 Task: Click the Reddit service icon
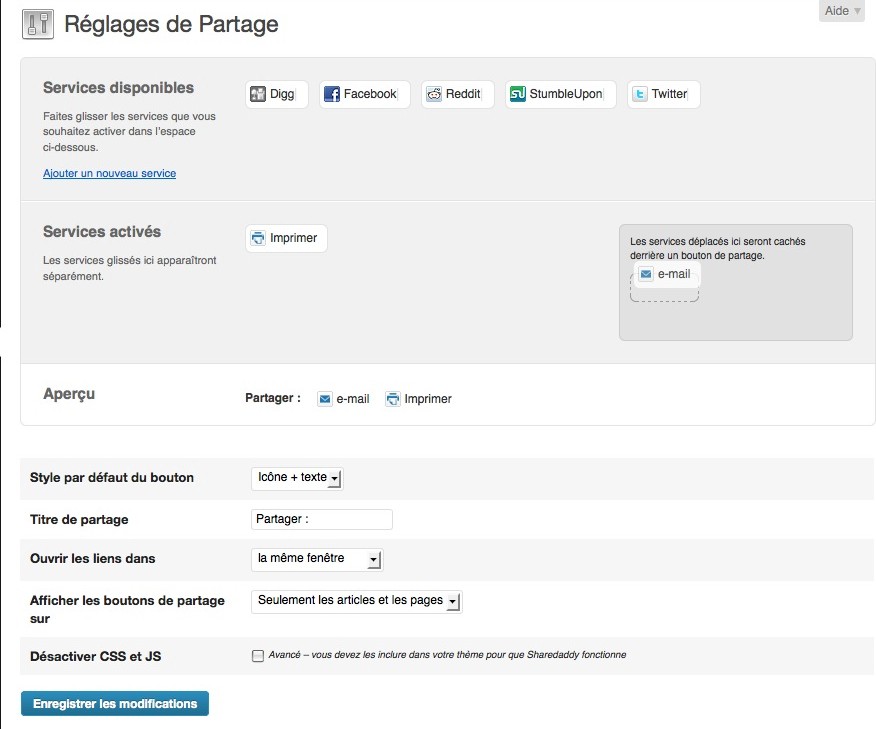434,94
